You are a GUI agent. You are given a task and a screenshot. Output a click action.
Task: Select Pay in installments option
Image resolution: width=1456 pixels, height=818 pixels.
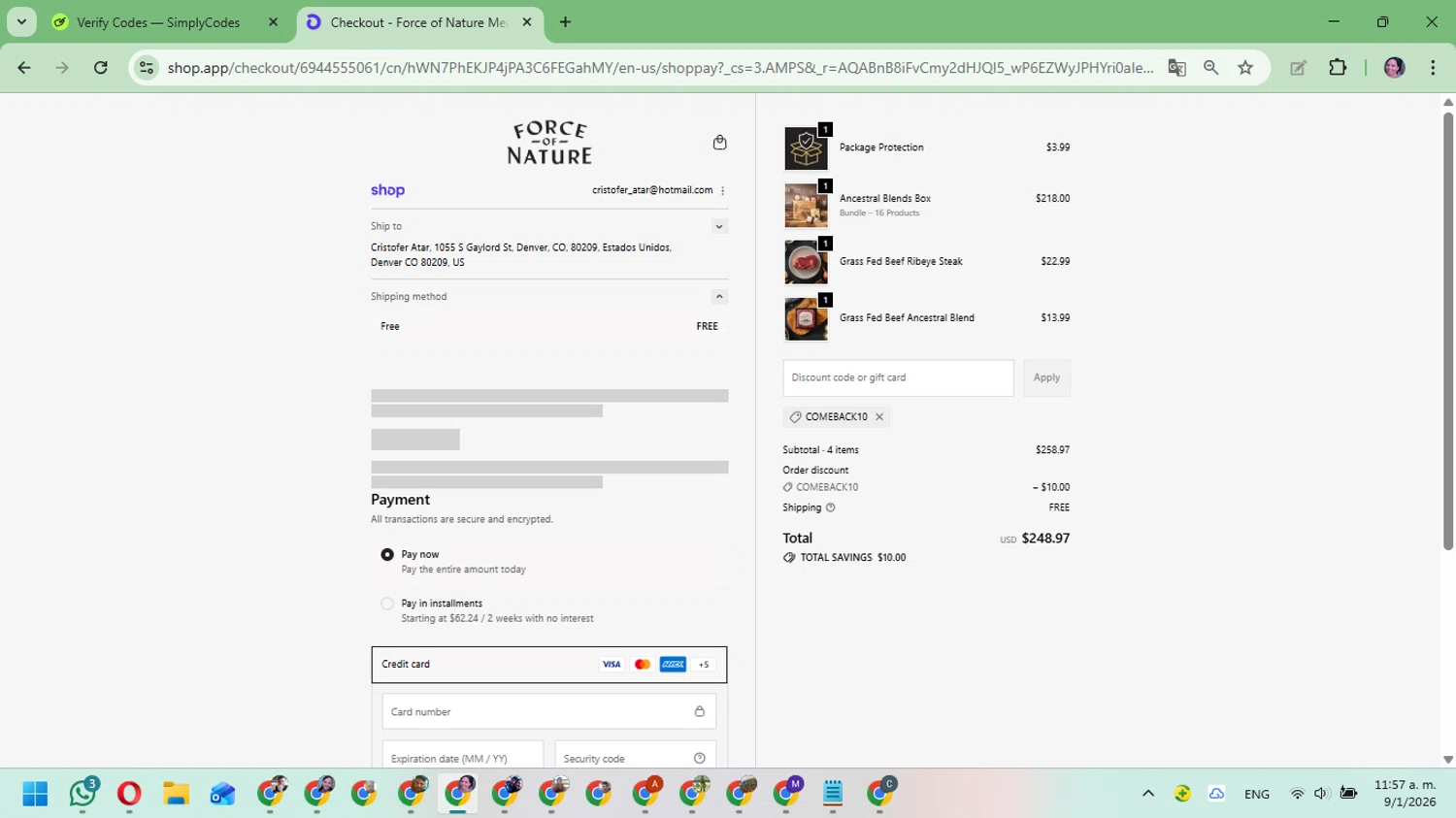coord(387,604)
